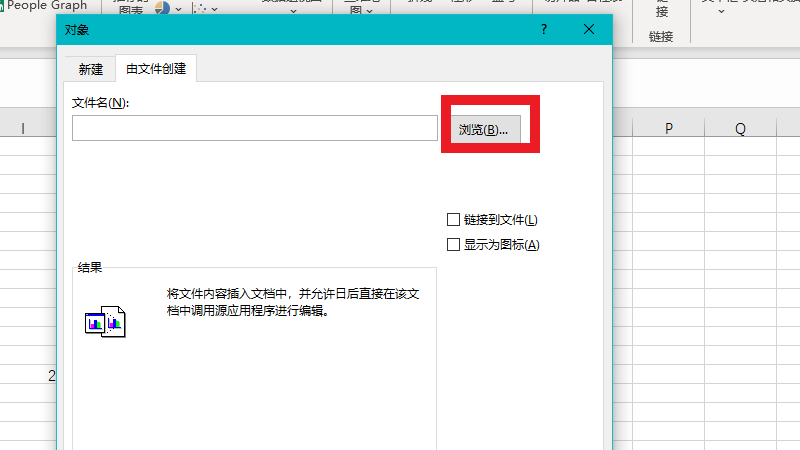
Task: Select the 由文件创建 tab
Action: [x=155, y=69]
